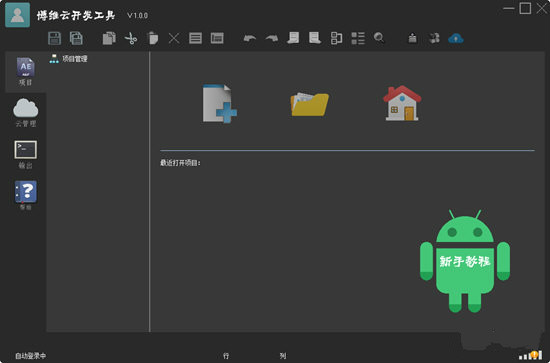The height and width of the screenshot is (363, 550).
Task: Switch to 云管理 cloud panel
Action: [26, 112]
